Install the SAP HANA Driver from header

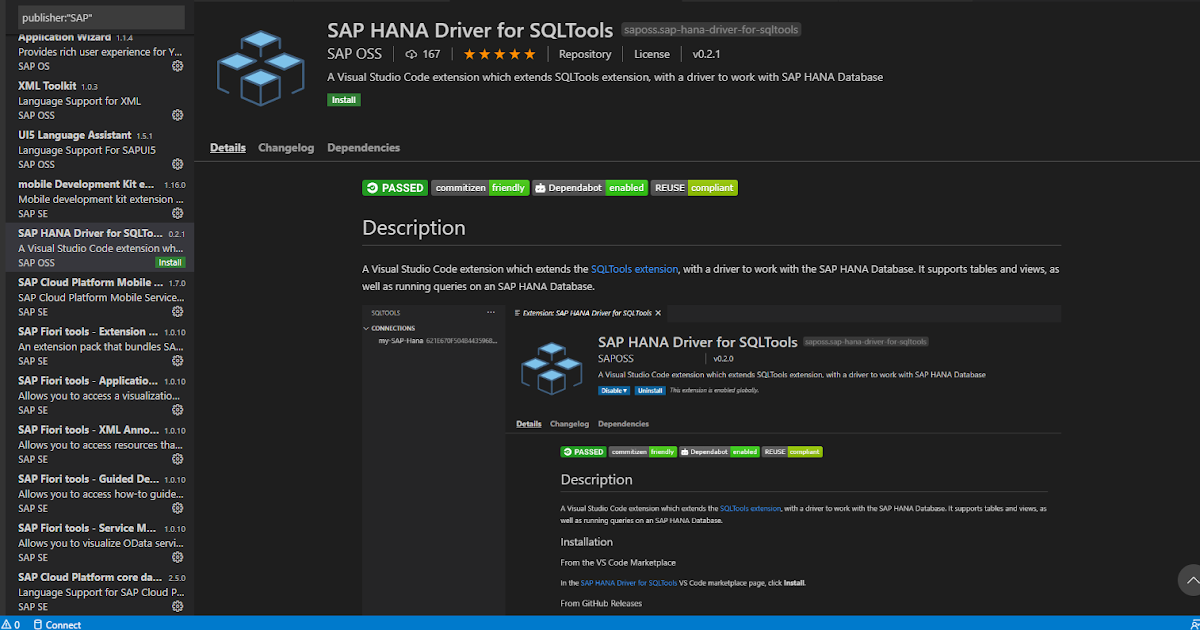pos(344,100)
